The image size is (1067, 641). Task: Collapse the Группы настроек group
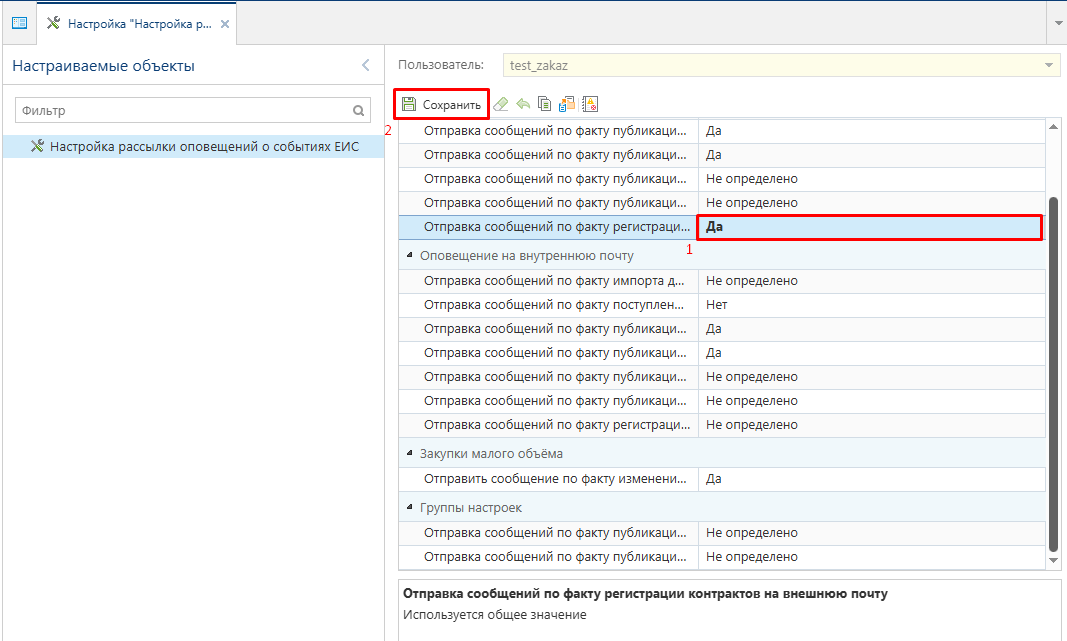pos(410,508)
